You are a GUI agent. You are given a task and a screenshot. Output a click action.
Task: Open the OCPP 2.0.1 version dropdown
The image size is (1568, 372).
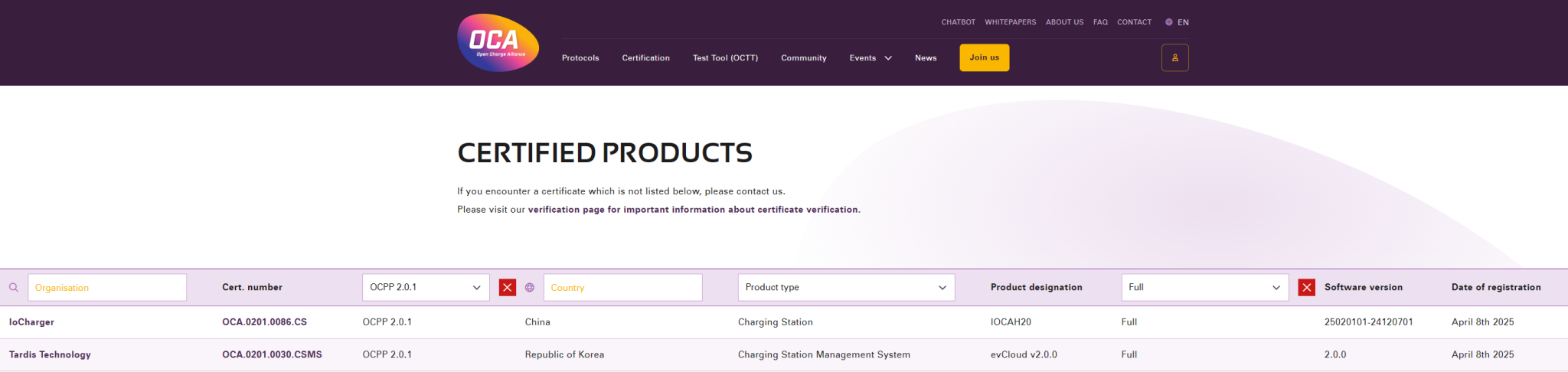[425, 288]
